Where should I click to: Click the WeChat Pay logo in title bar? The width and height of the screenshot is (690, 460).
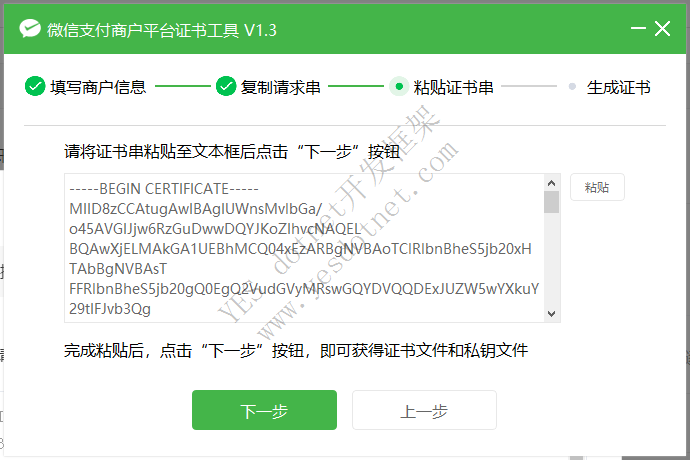pyautogui.click(x=30, y=29)
